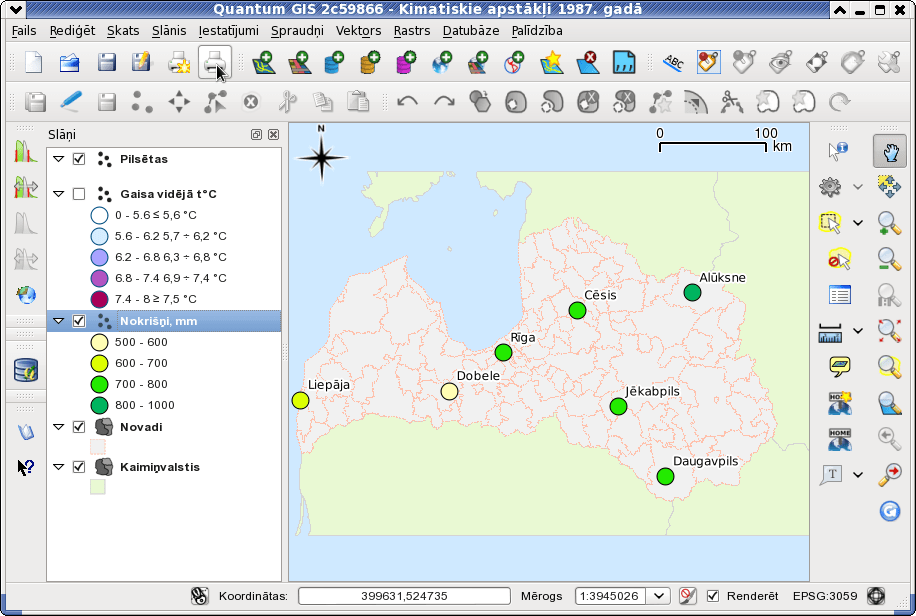Select the Zoom Out magnifier tool
Image resolution: width=916 pixels, height=616 pixels.
click(889, 259)
